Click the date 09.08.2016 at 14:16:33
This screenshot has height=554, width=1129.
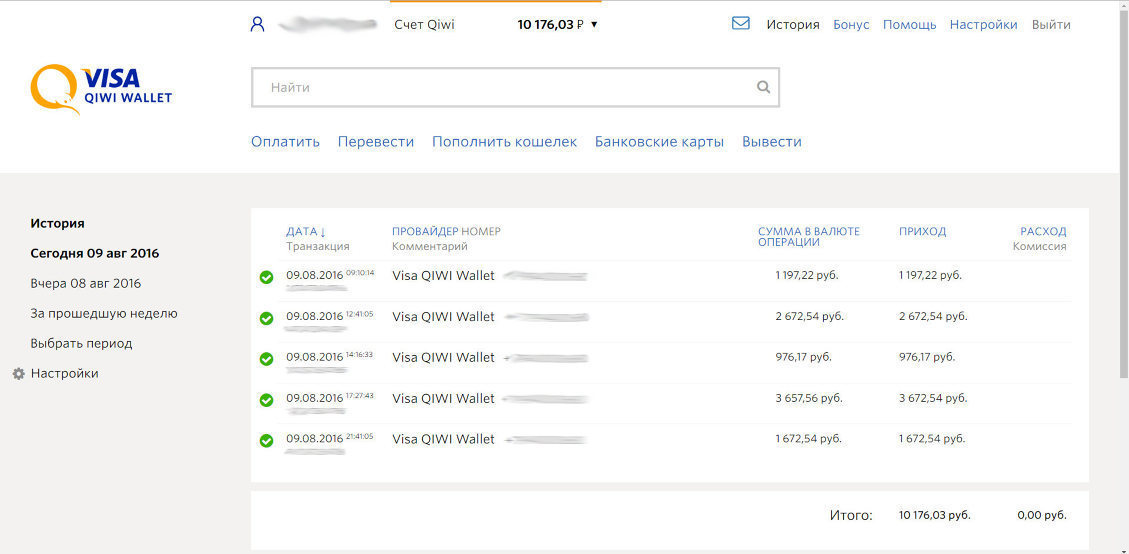click(x=315, y=357)
